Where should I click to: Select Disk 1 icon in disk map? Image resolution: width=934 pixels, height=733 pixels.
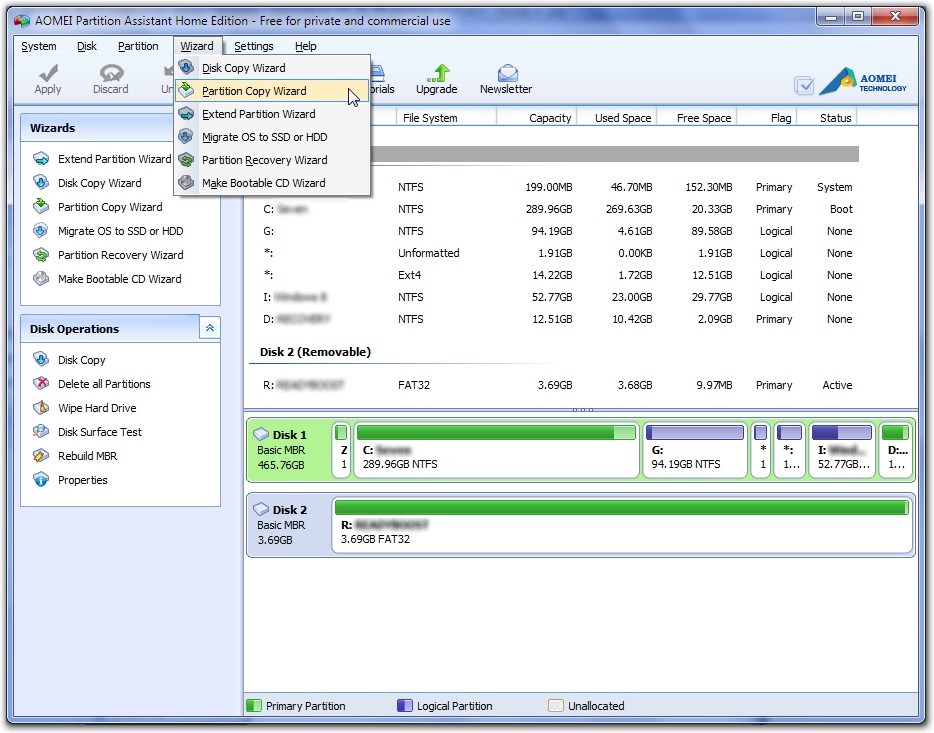click(261, 434)
